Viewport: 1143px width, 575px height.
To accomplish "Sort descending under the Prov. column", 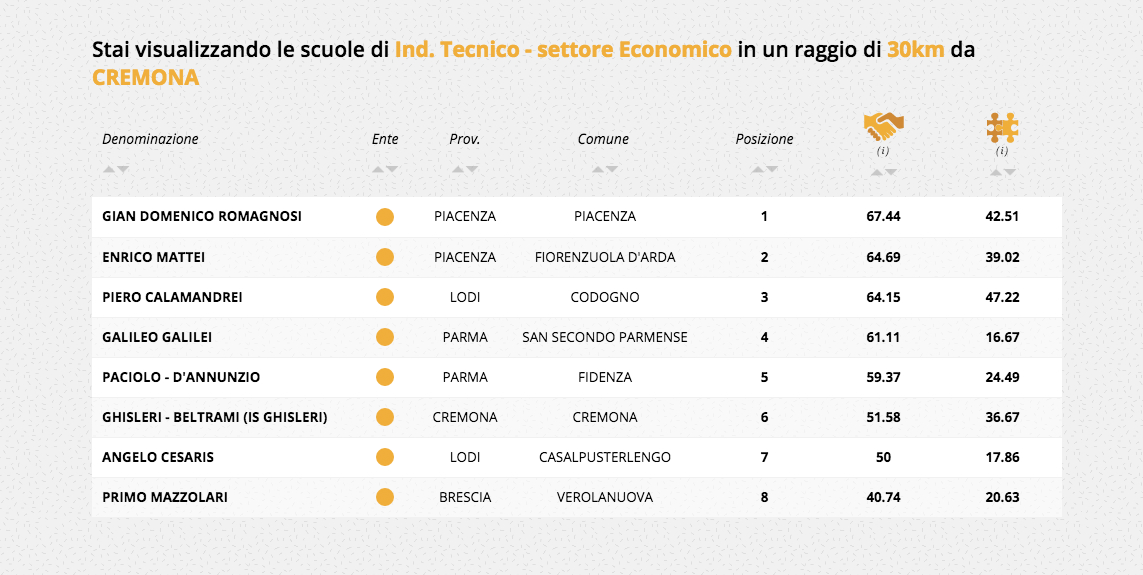I will point(471,169).
